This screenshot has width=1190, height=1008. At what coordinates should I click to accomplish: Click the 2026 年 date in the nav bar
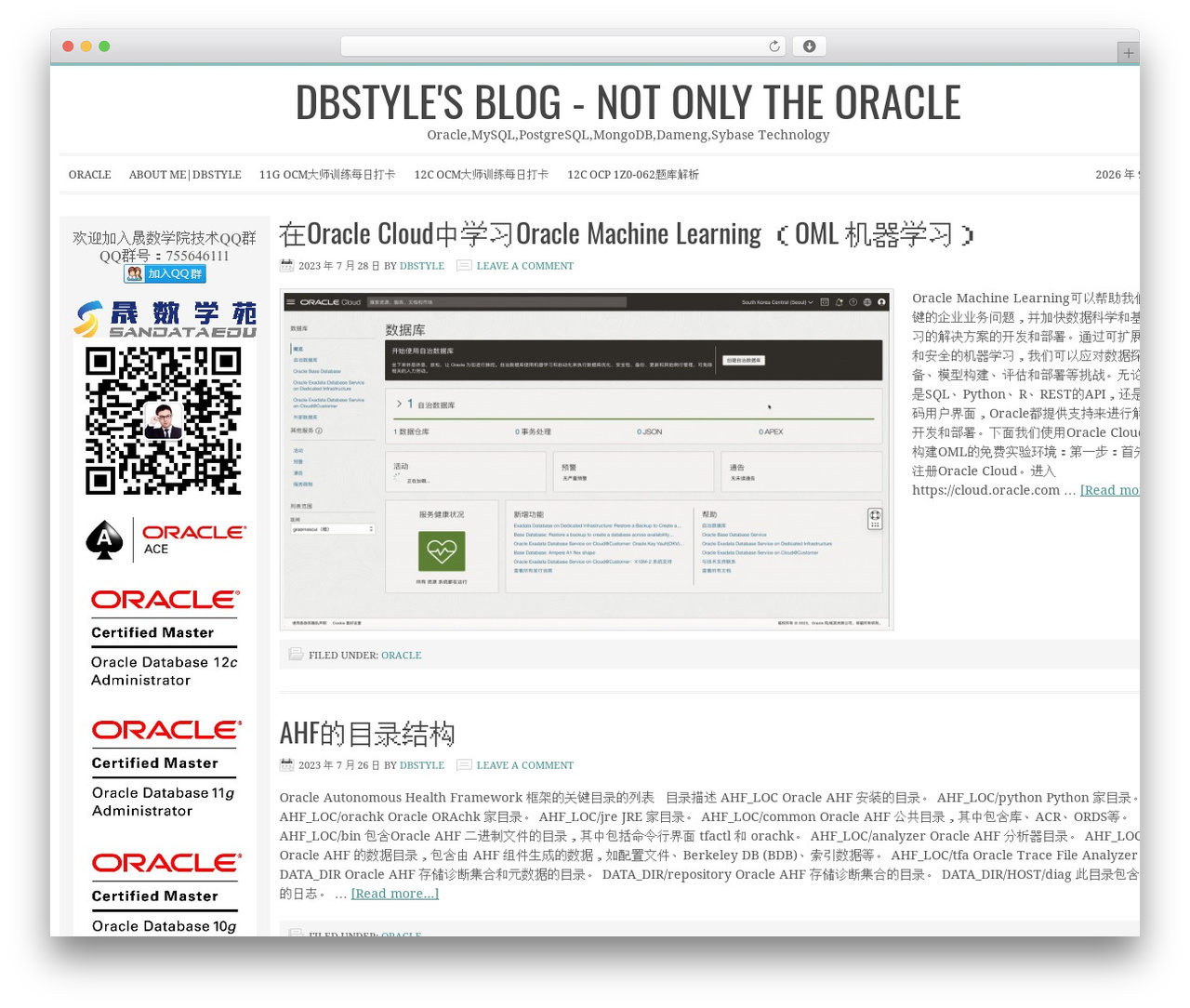click(x=1117, y=175)
